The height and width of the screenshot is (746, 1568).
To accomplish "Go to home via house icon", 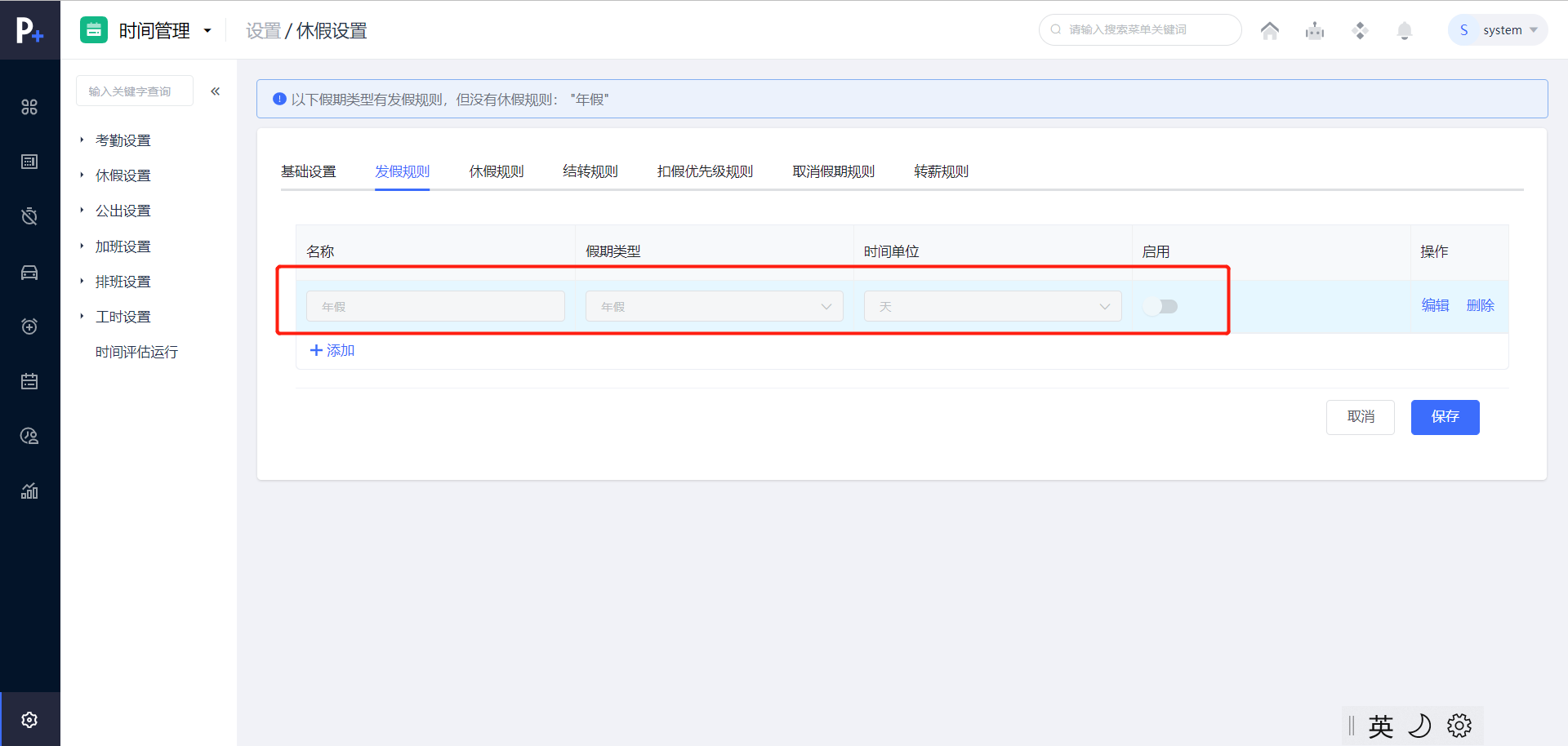I will point(1270,30).
